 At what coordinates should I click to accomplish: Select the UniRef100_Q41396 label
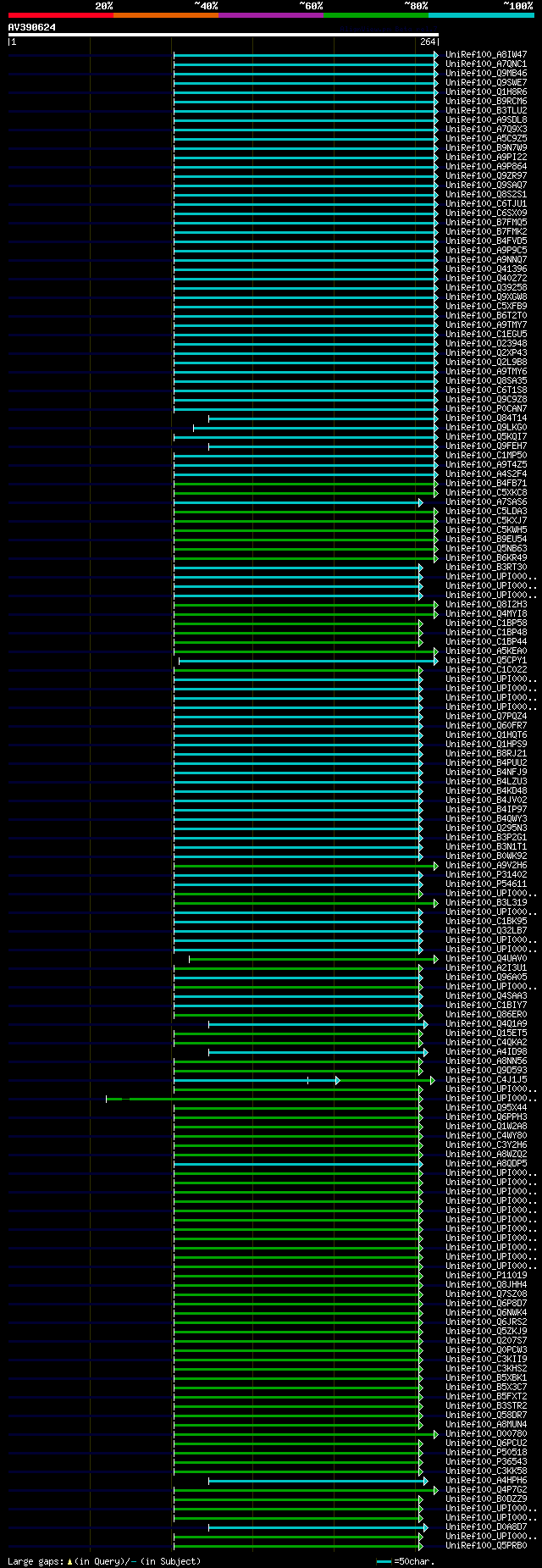(486, 269)
